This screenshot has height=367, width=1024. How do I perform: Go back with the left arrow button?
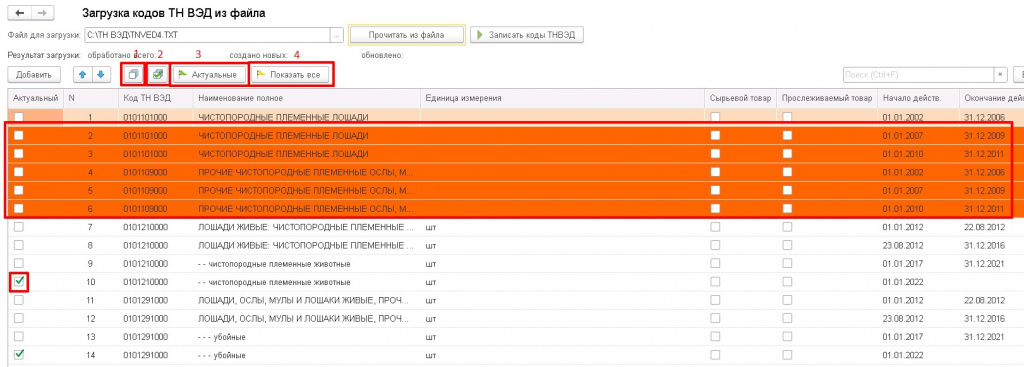coord(19,13)
